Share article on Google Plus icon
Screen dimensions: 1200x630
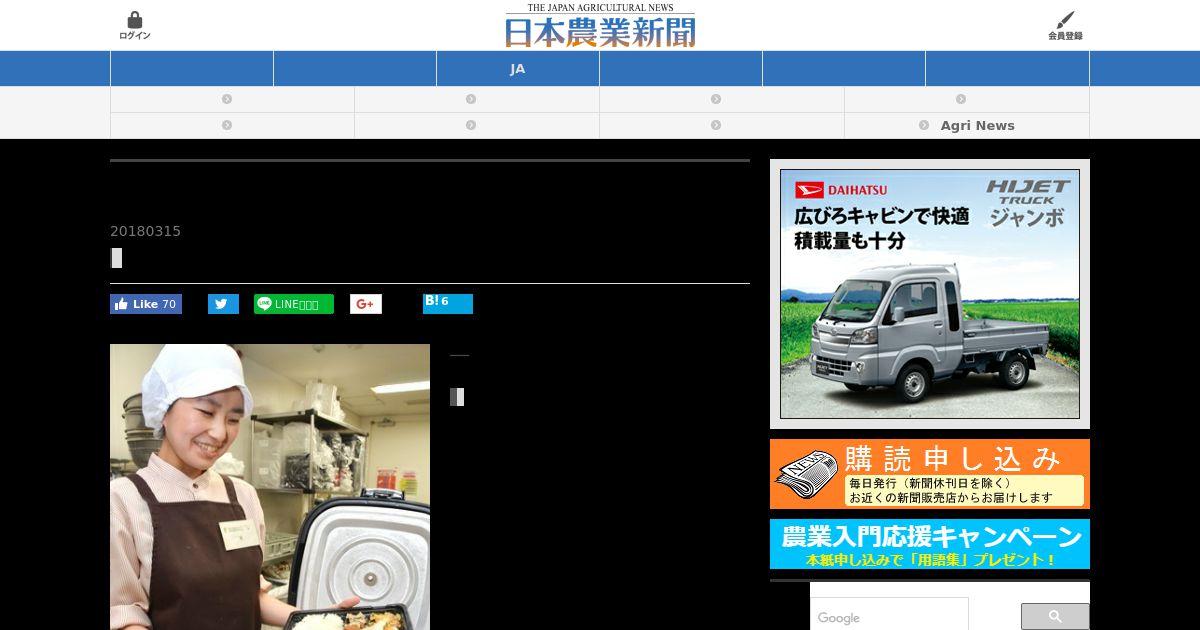(x=366, y=304)
